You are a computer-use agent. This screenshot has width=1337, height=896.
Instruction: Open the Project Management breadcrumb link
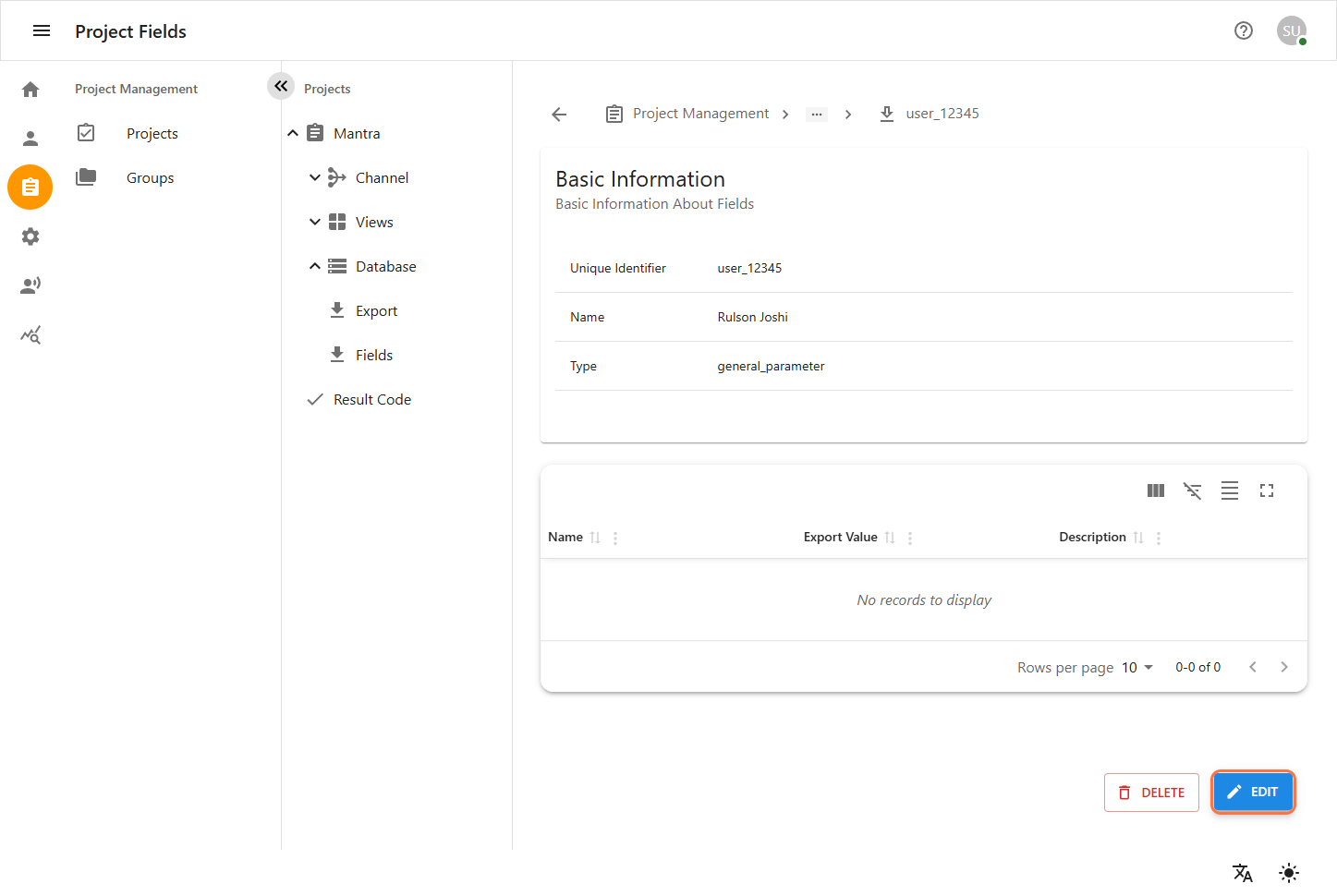point(700,113)
